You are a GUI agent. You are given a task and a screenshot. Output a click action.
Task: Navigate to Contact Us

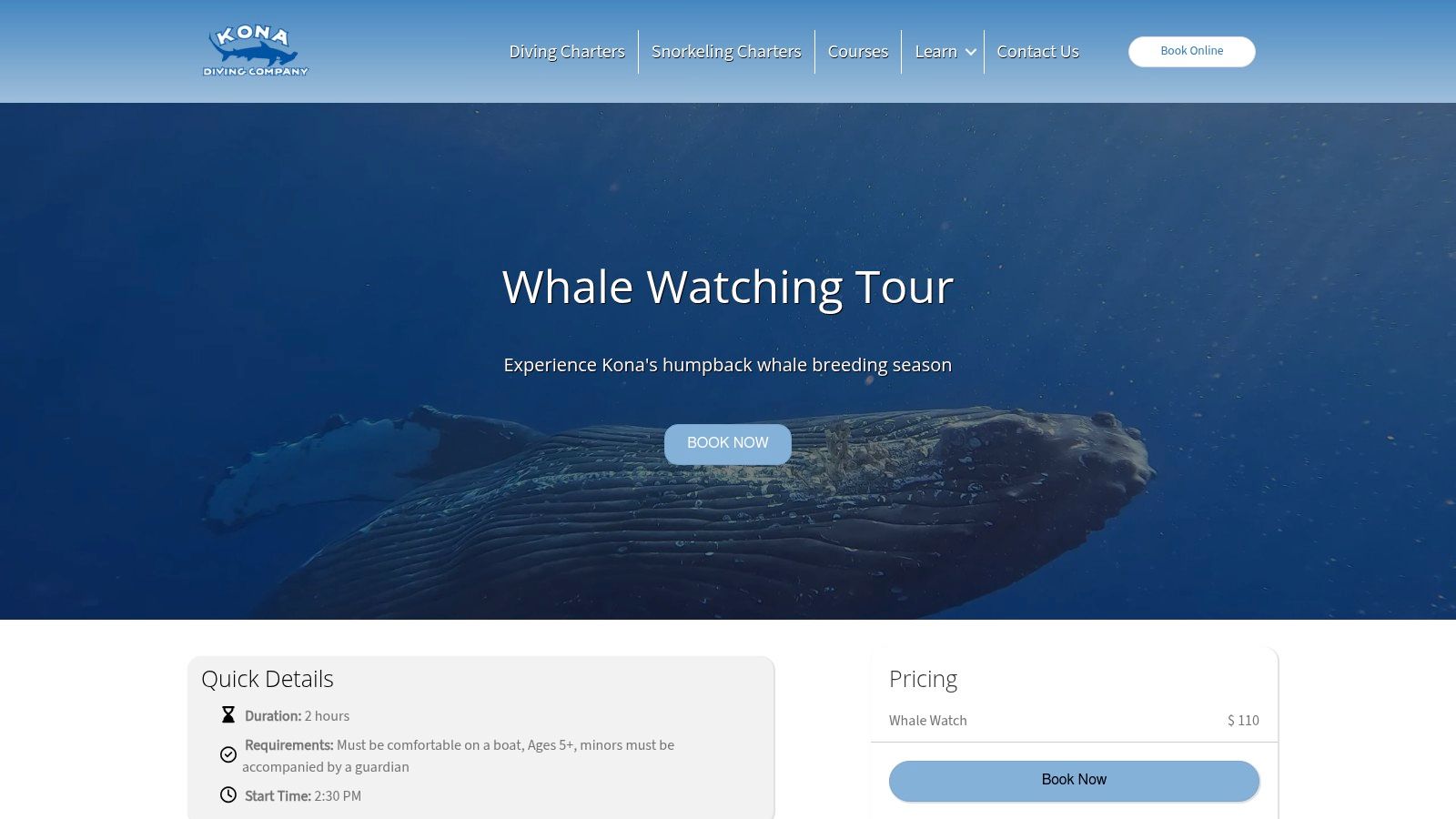click(1037, 52)
